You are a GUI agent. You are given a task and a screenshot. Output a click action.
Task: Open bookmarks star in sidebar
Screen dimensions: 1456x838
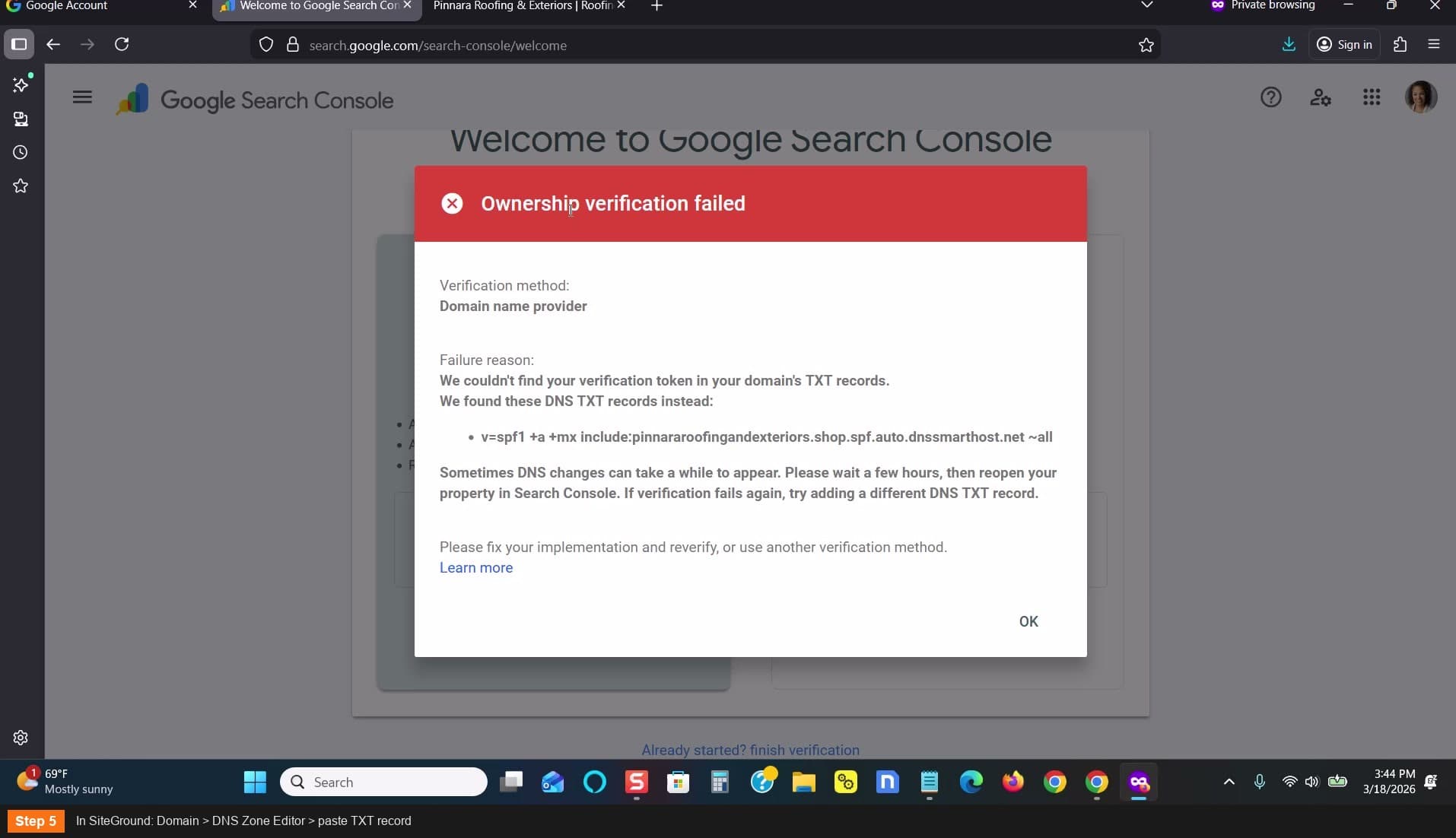21,186
